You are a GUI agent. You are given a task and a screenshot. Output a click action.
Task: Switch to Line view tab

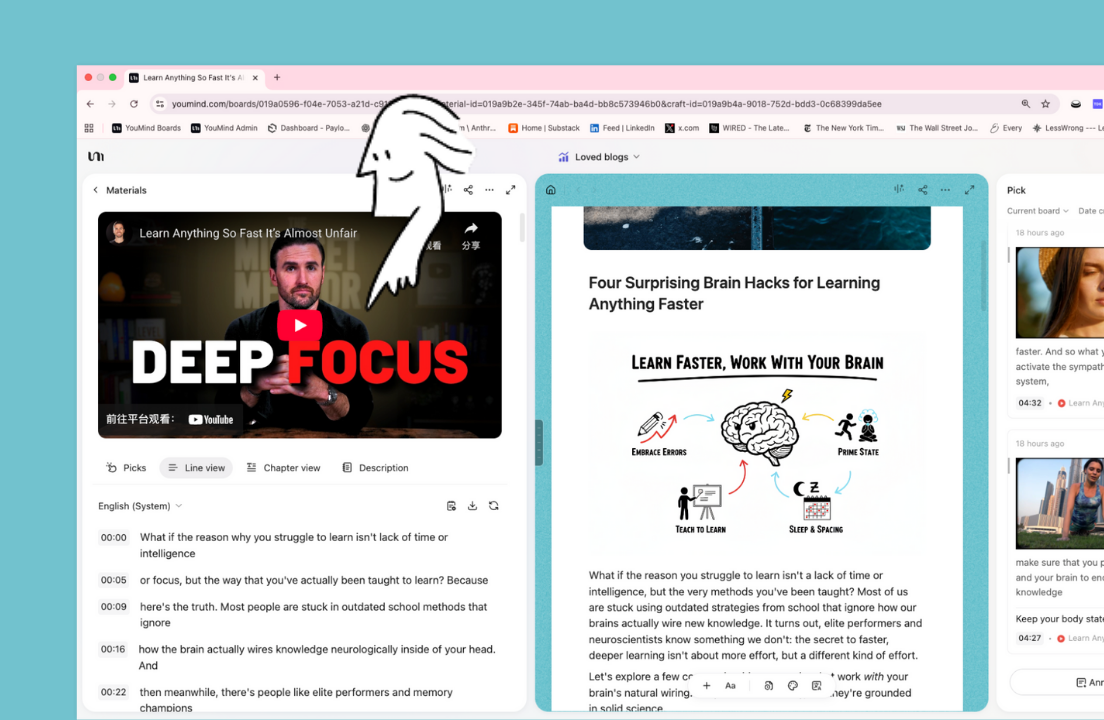196,467
